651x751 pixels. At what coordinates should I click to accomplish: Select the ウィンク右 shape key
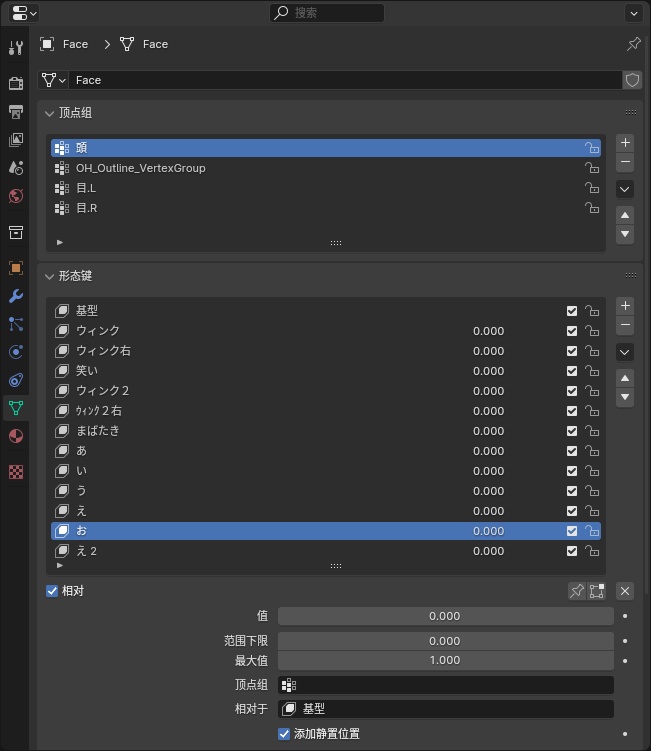326,351
